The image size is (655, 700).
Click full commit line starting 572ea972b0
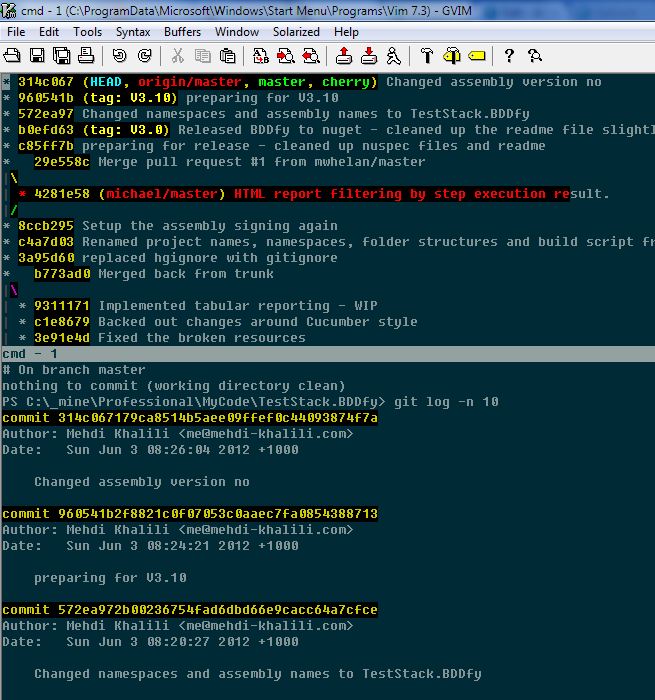pyautogui.click(x=190, y=610)
